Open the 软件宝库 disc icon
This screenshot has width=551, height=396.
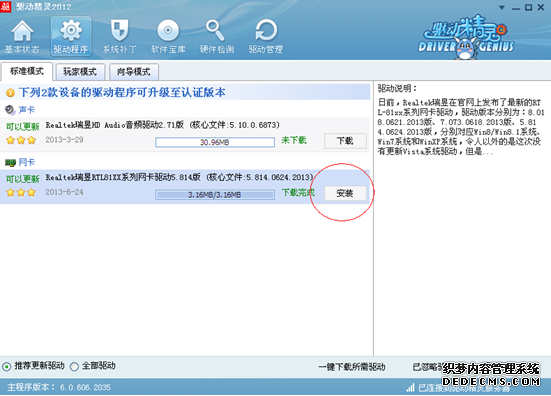point(168,36)
